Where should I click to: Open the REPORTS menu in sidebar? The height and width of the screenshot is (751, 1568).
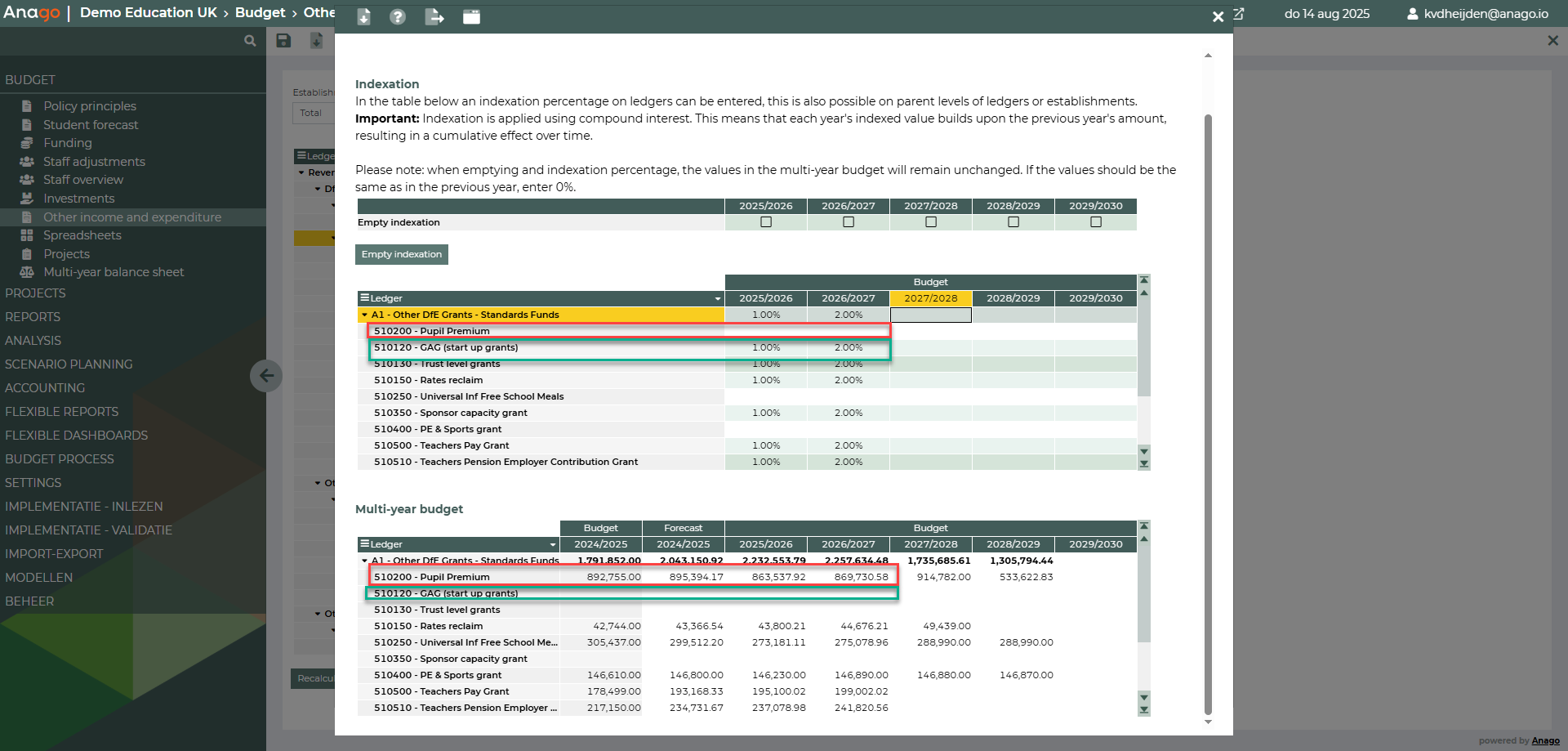33,317
